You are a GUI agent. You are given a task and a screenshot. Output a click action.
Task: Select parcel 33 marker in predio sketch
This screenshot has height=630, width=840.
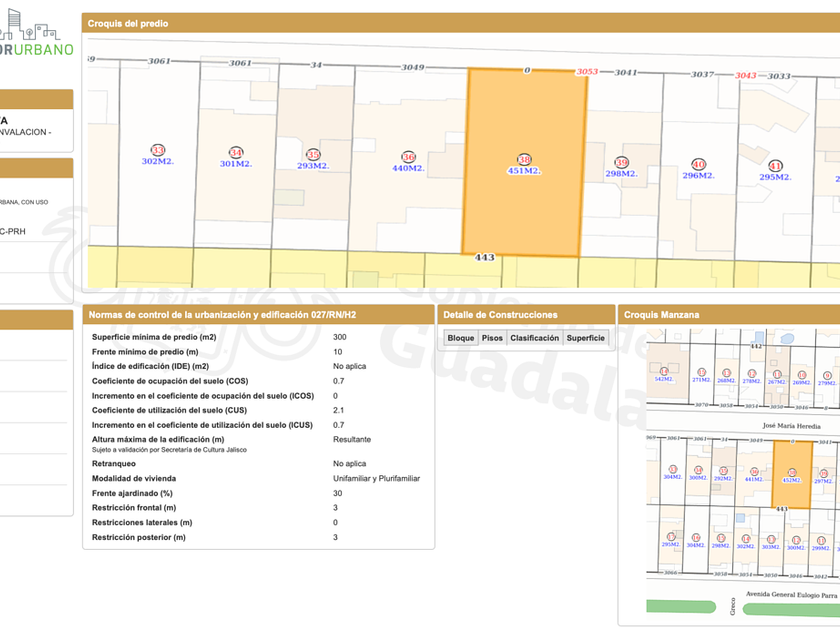click(x=158, y=150)
